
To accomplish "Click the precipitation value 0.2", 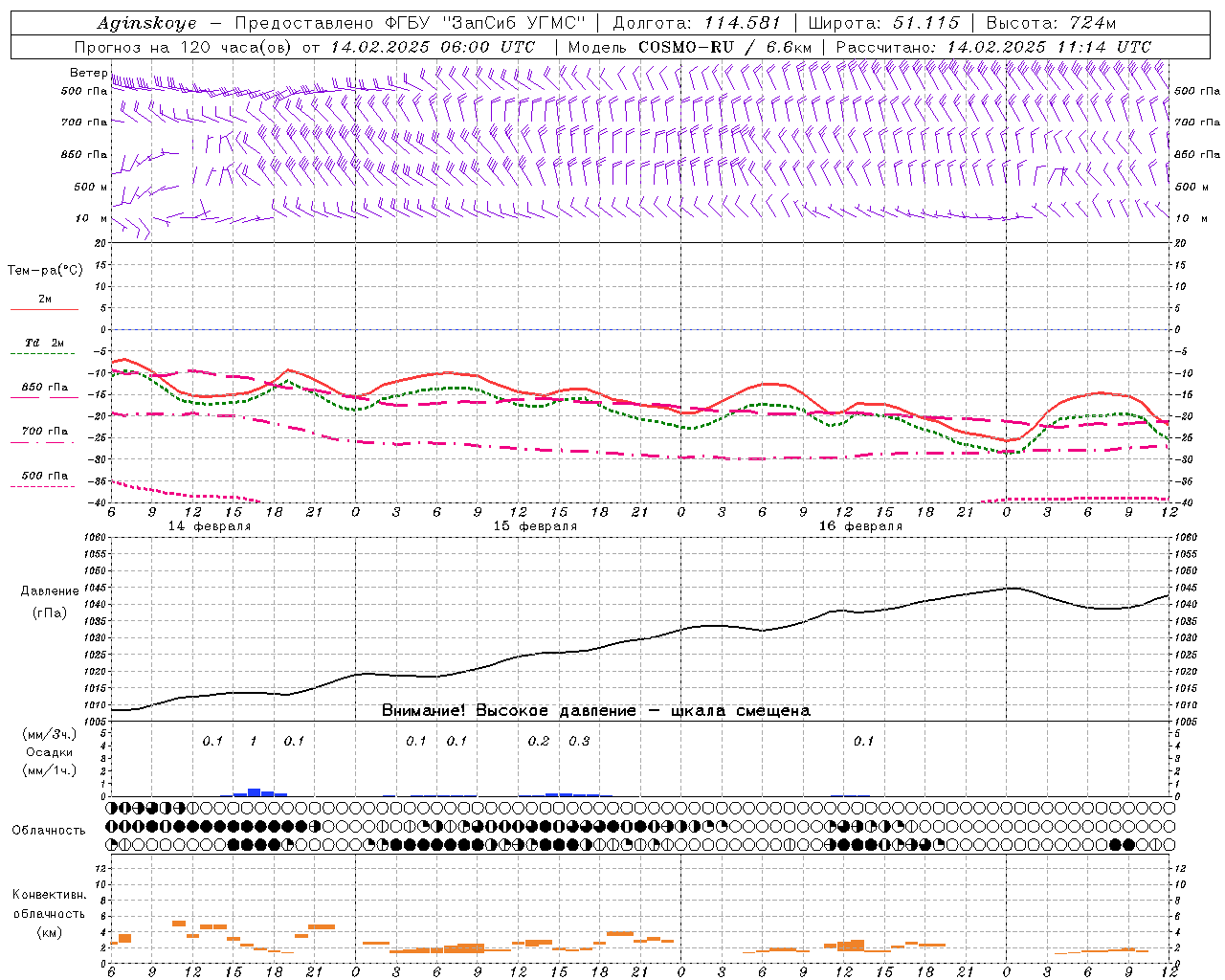I will (539, 741).
